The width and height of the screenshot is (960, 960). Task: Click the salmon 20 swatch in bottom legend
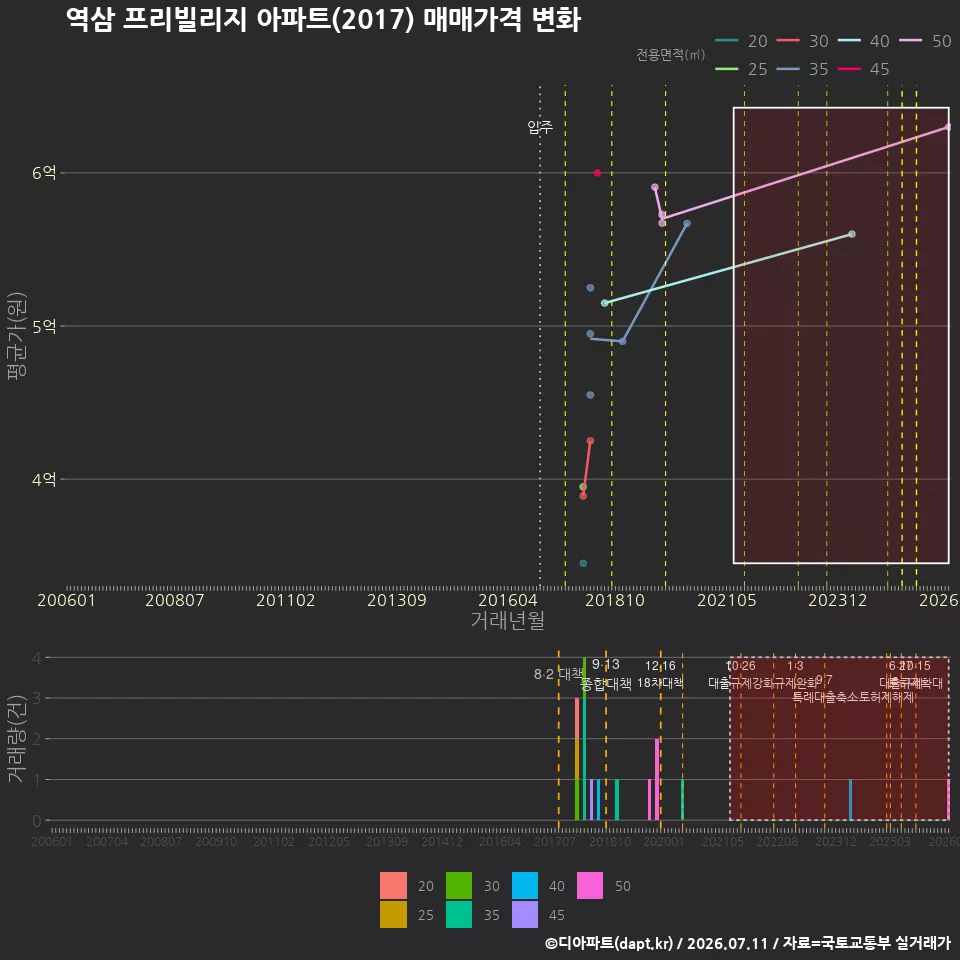point(393,885)
